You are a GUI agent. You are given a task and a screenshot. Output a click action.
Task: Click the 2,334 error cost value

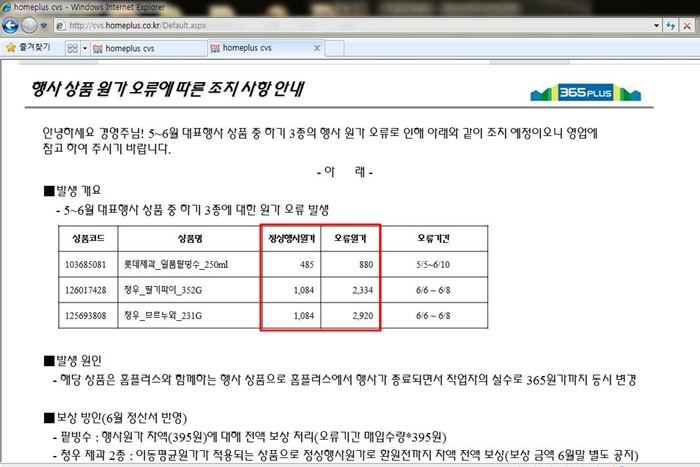[x=362, y=290]
